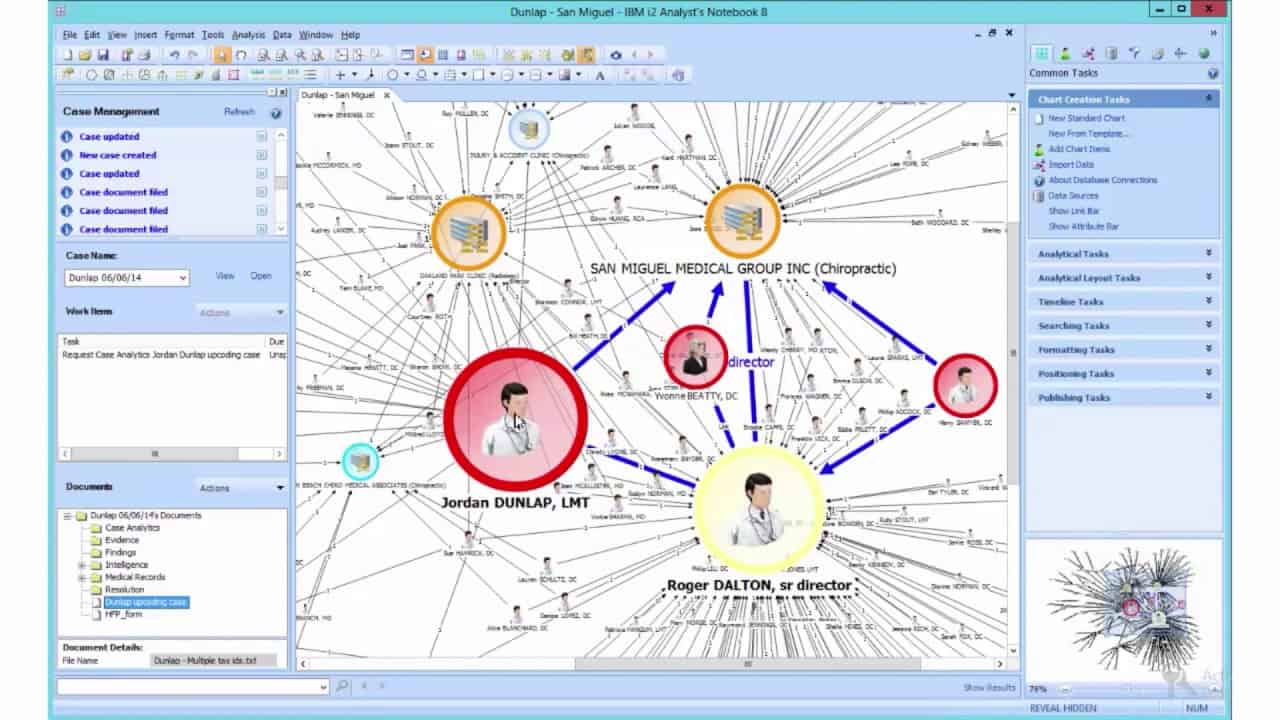This screenshot has height=720, width=1280.
Task: Open the green grid task pane icon
Action: point(1042,54)
